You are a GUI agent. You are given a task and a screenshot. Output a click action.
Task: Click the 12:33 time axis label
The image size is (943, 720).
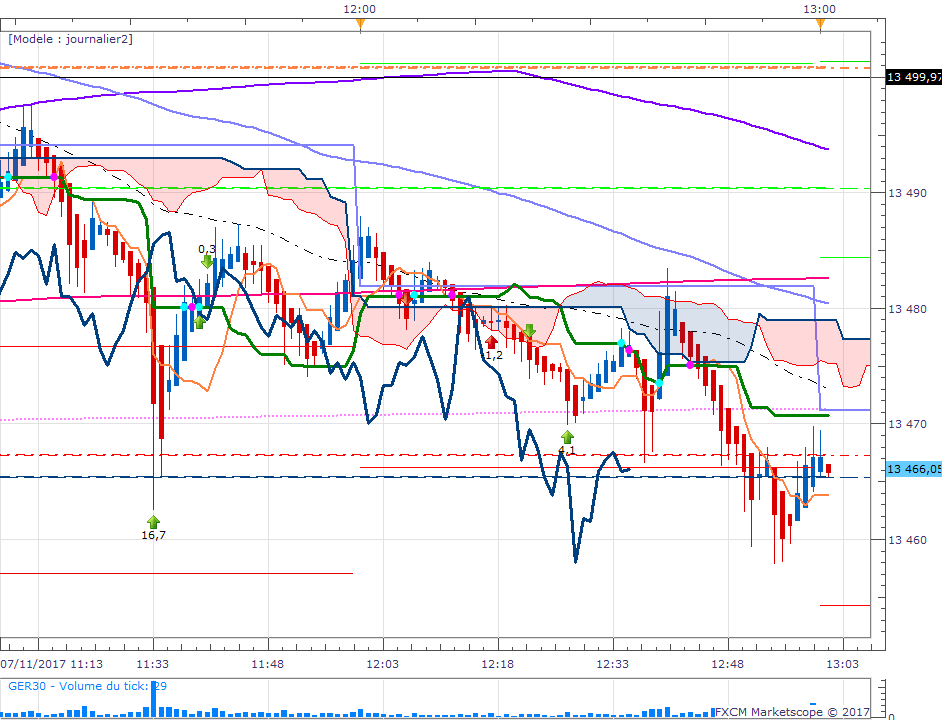click(612, 664)
